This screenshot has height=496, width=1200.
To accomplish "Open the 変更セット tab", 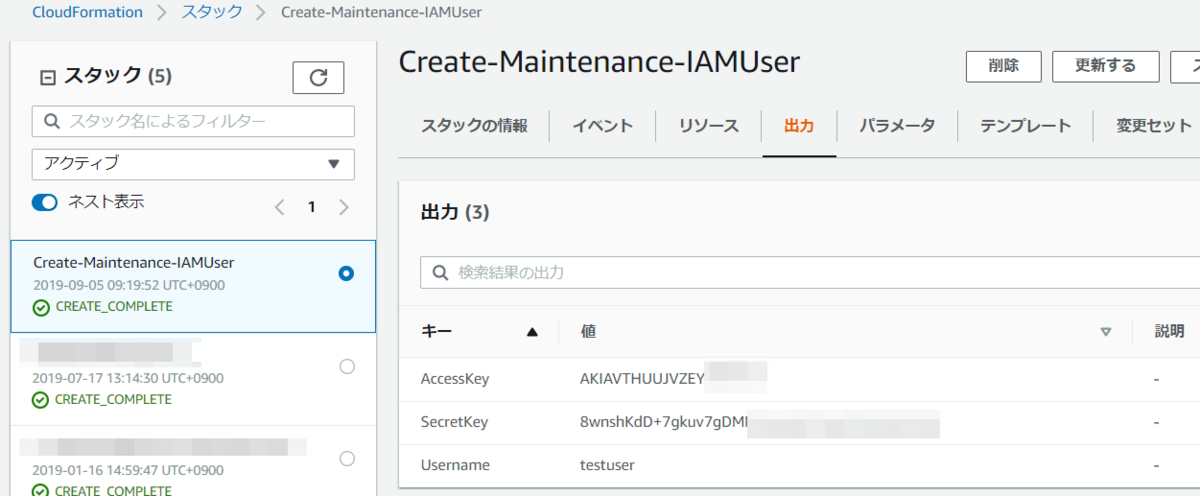I will click(1155, 126).
